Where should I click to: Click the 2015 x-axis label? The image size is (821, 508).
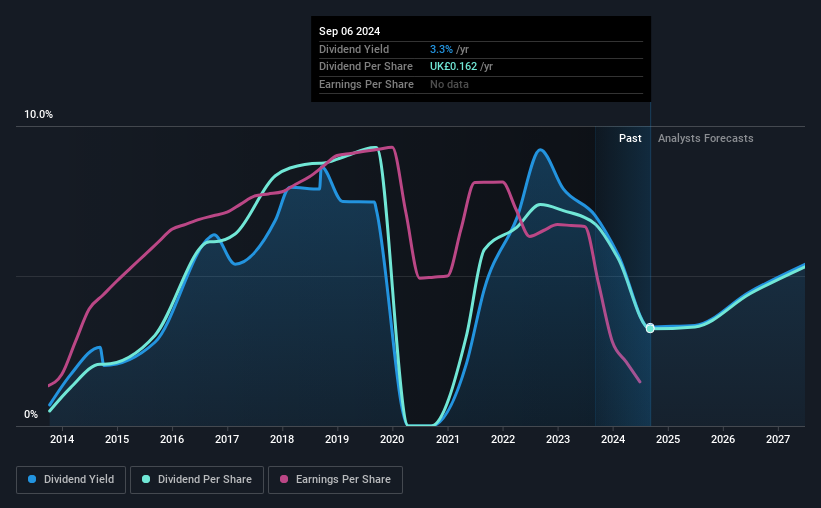click(x=117, y=439)
